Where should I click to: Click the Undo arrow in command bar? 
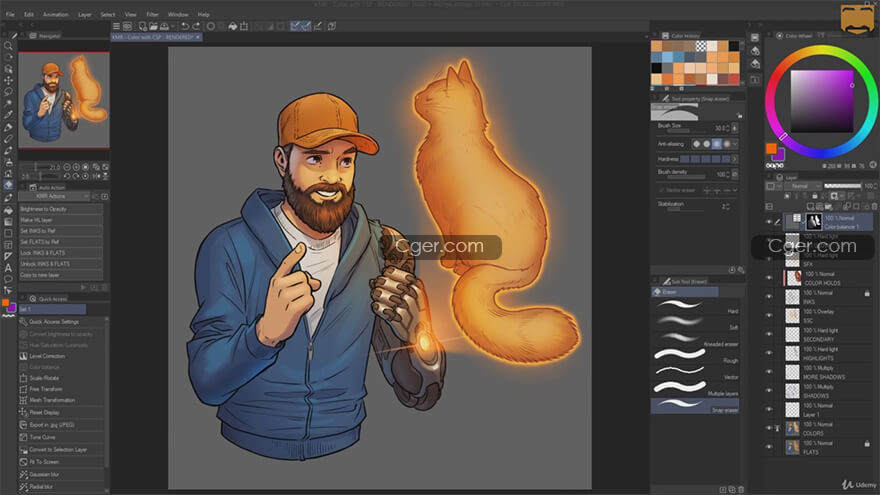182,26
